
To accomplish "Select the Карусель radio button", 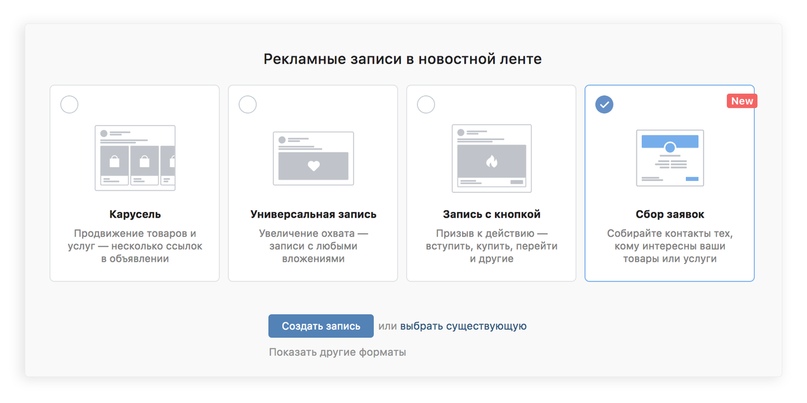I will [x=69, y=104].
